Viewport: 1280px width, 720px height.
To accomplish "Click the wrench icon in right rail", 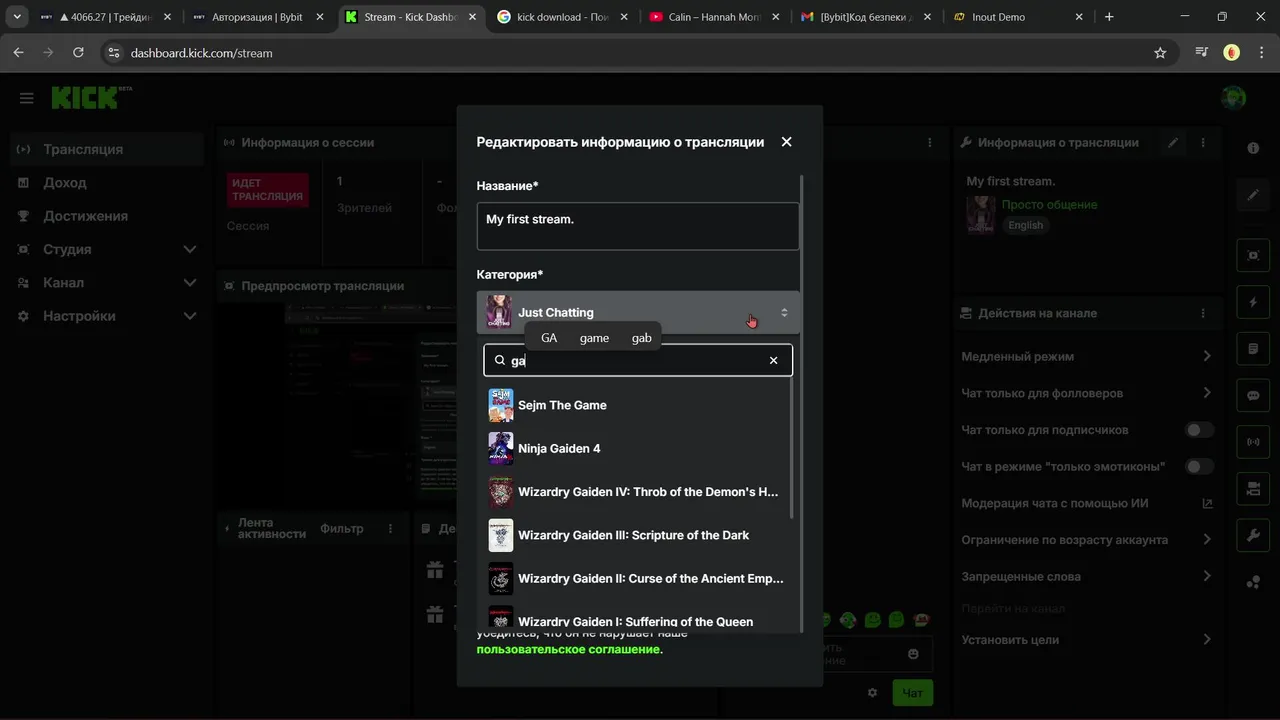I will click(1253, 535).
